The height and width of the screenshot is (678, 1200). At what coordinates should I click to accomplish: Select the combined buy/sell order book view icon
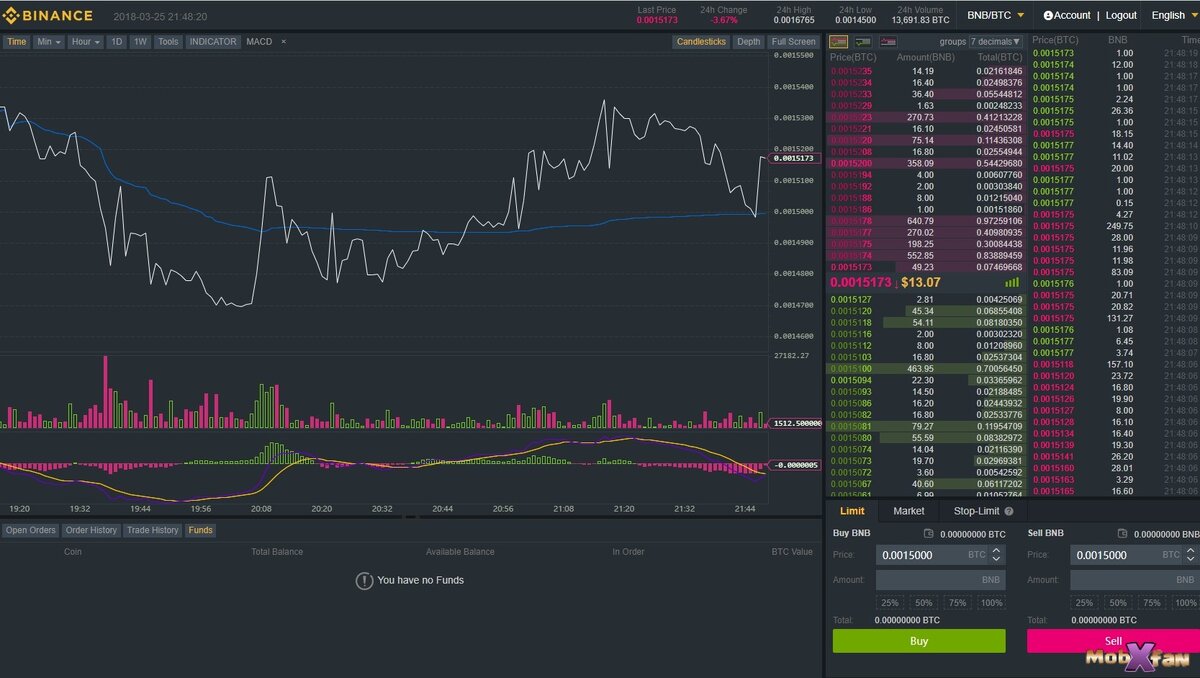pyautogui.click(x=838, y=42)
